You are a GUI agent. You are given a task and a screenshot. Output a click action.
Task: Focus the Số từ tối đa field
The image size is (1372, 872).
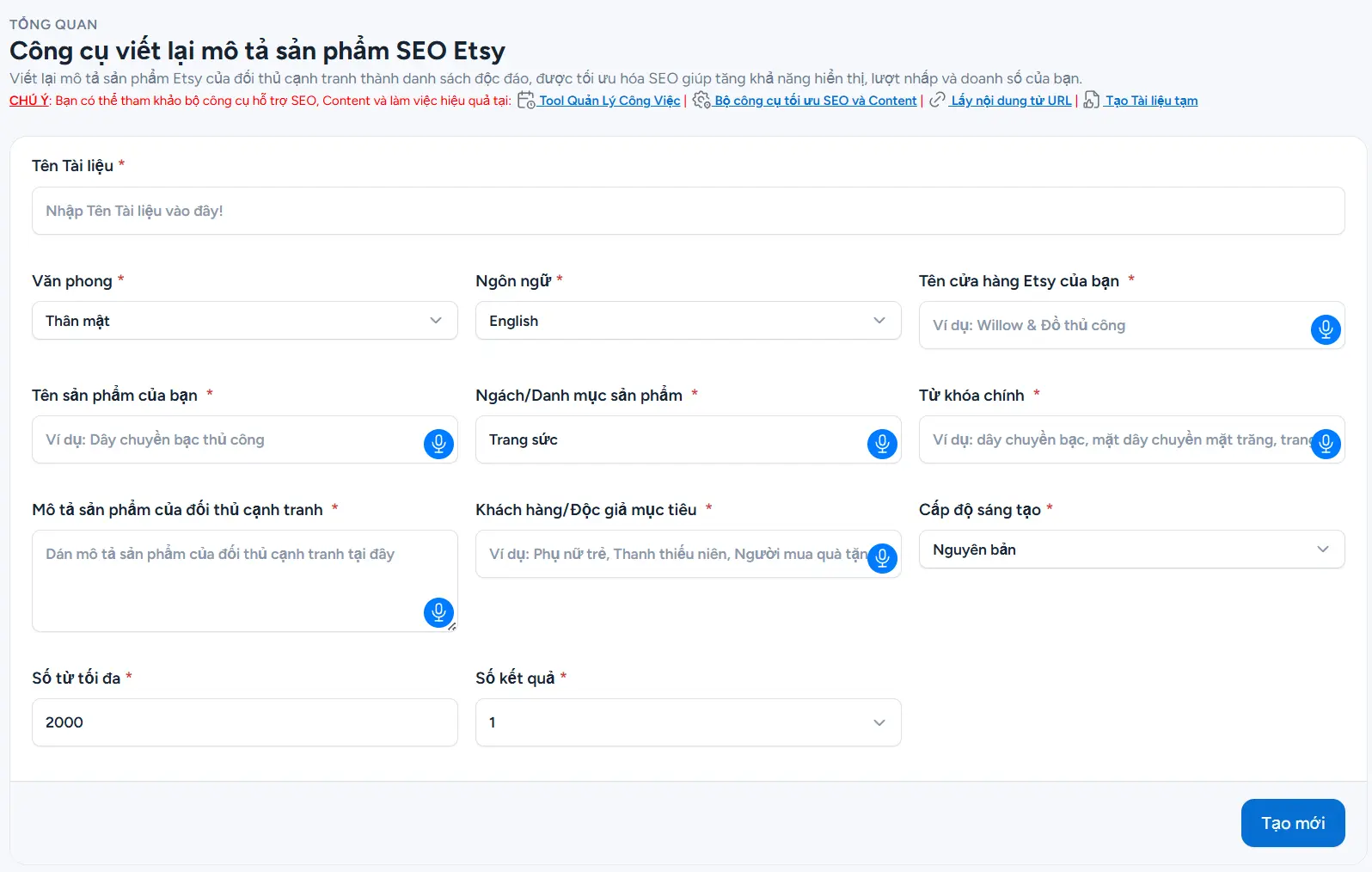click(x=245, y=722)
